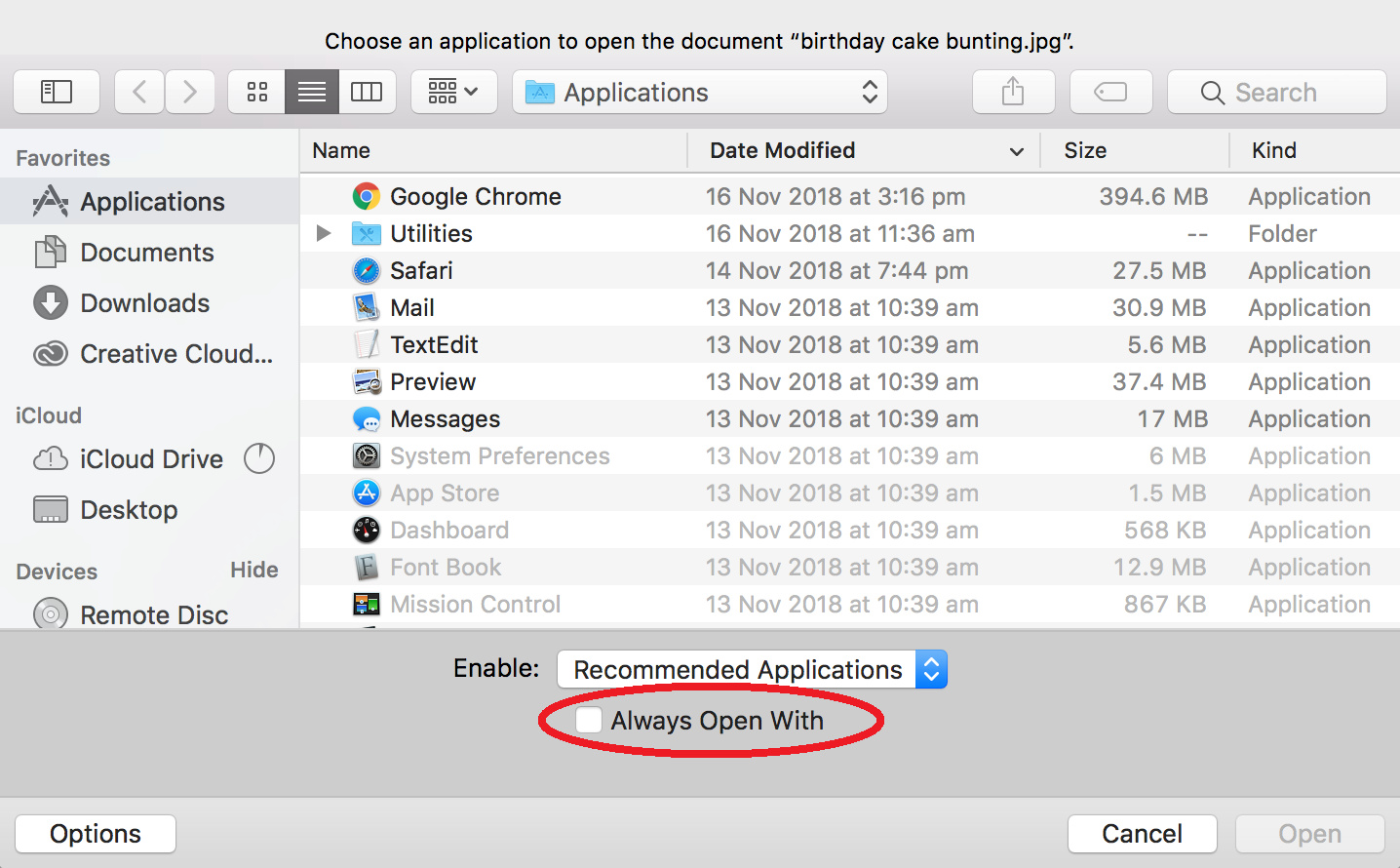Open the item grouping options menu

(x=454, y=92)
